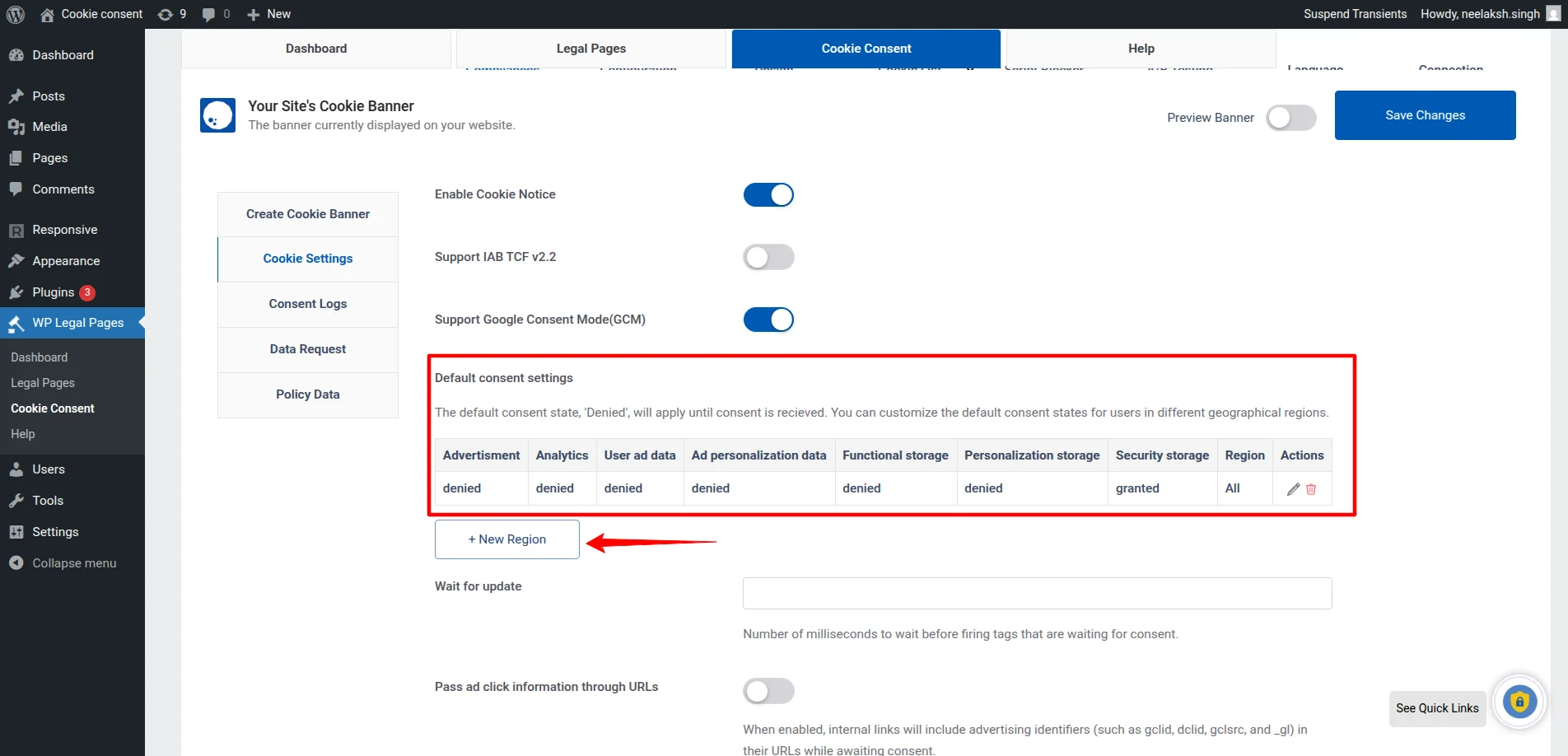Delete the All region consent row
This screenshot has height=756, width=1568.
click(1311, 488)
